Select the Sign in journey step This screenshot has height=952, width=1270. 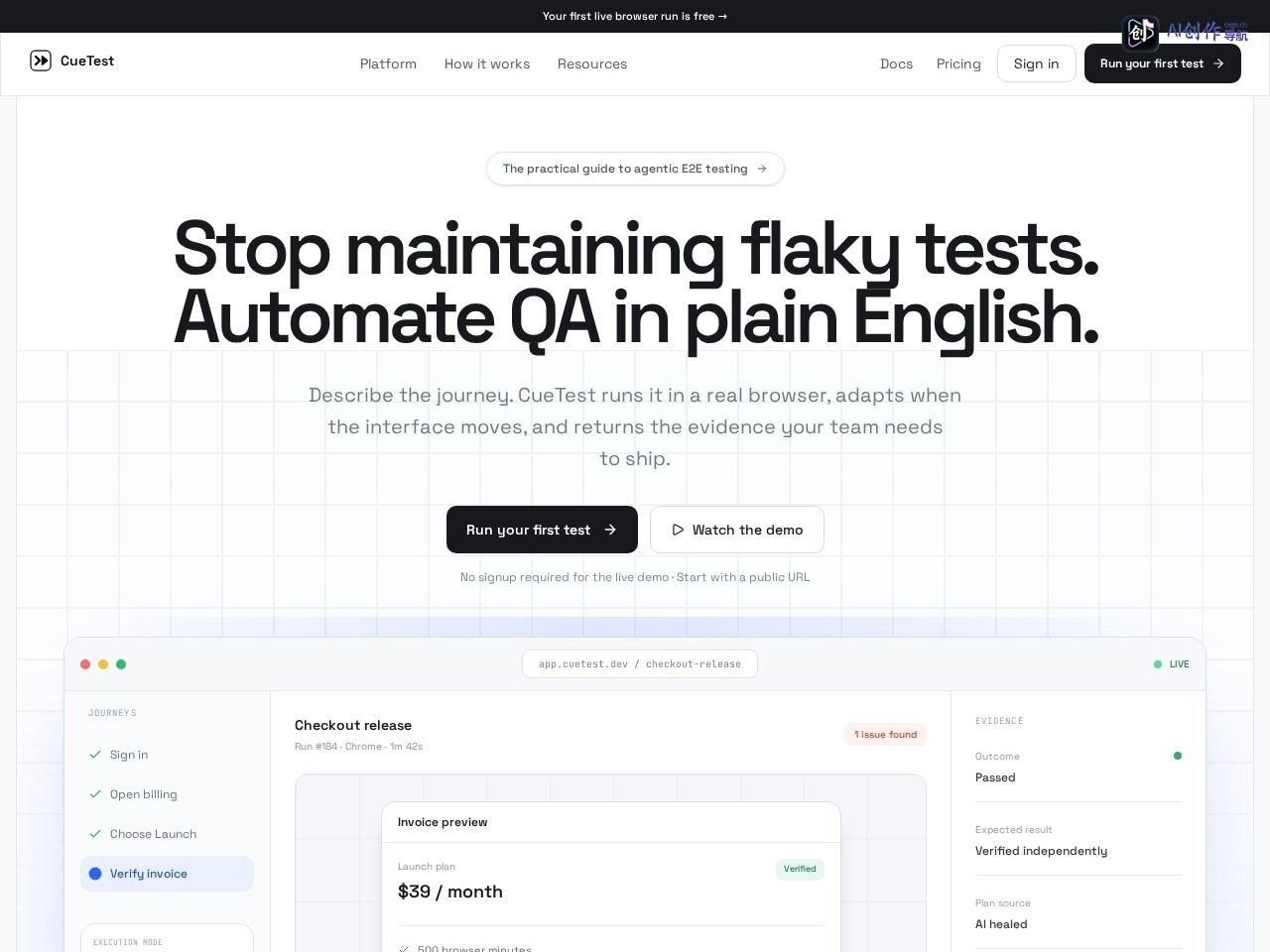coord(167,755)
